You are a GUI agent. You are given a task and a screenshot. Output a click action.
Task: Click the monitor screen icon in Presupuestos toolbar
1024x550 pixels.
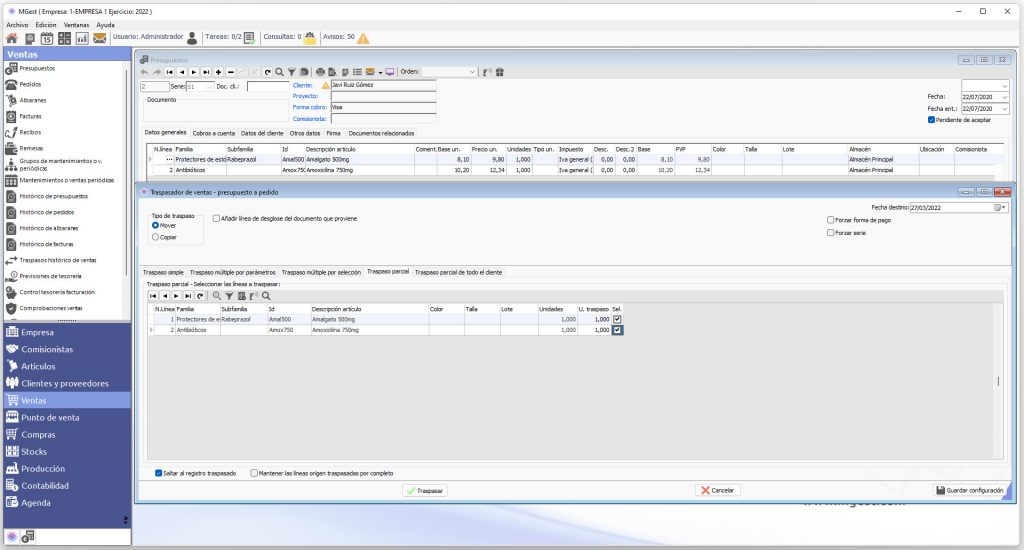[x=390, y=72]
